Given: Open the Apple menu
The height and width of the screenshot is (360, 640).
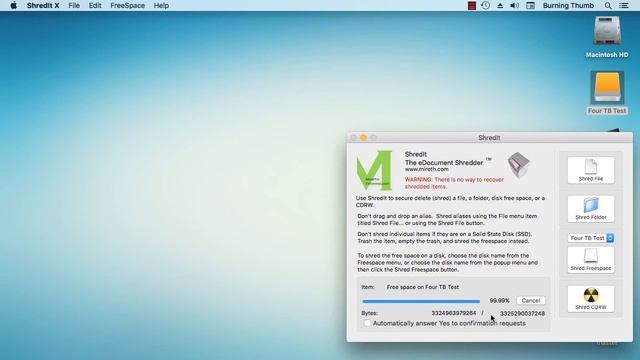Looking at the screenshot, I should pos(13,6).
